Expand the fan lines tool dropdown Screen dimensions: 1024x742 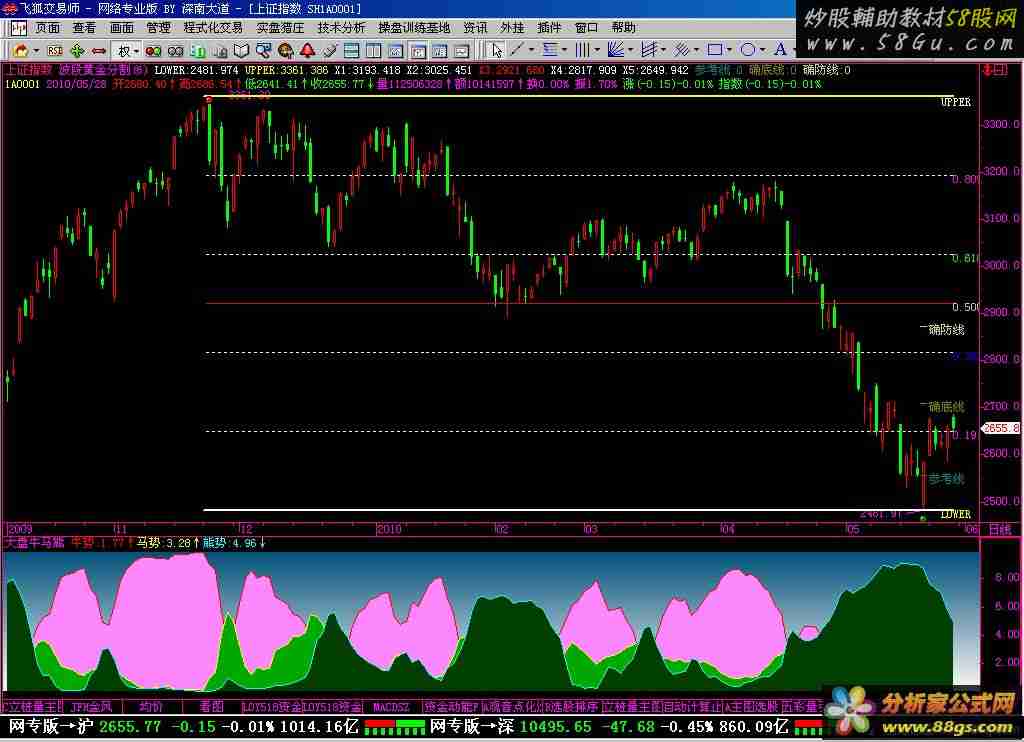(630, 50)
